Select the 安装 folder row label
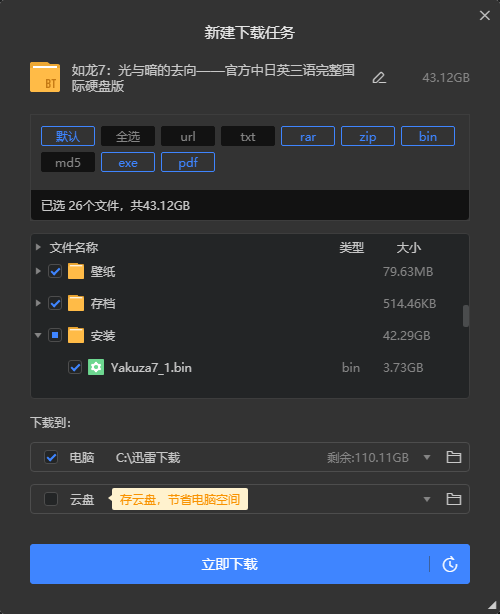The height and width of the screenshot is (614, 500). point(103,336)
